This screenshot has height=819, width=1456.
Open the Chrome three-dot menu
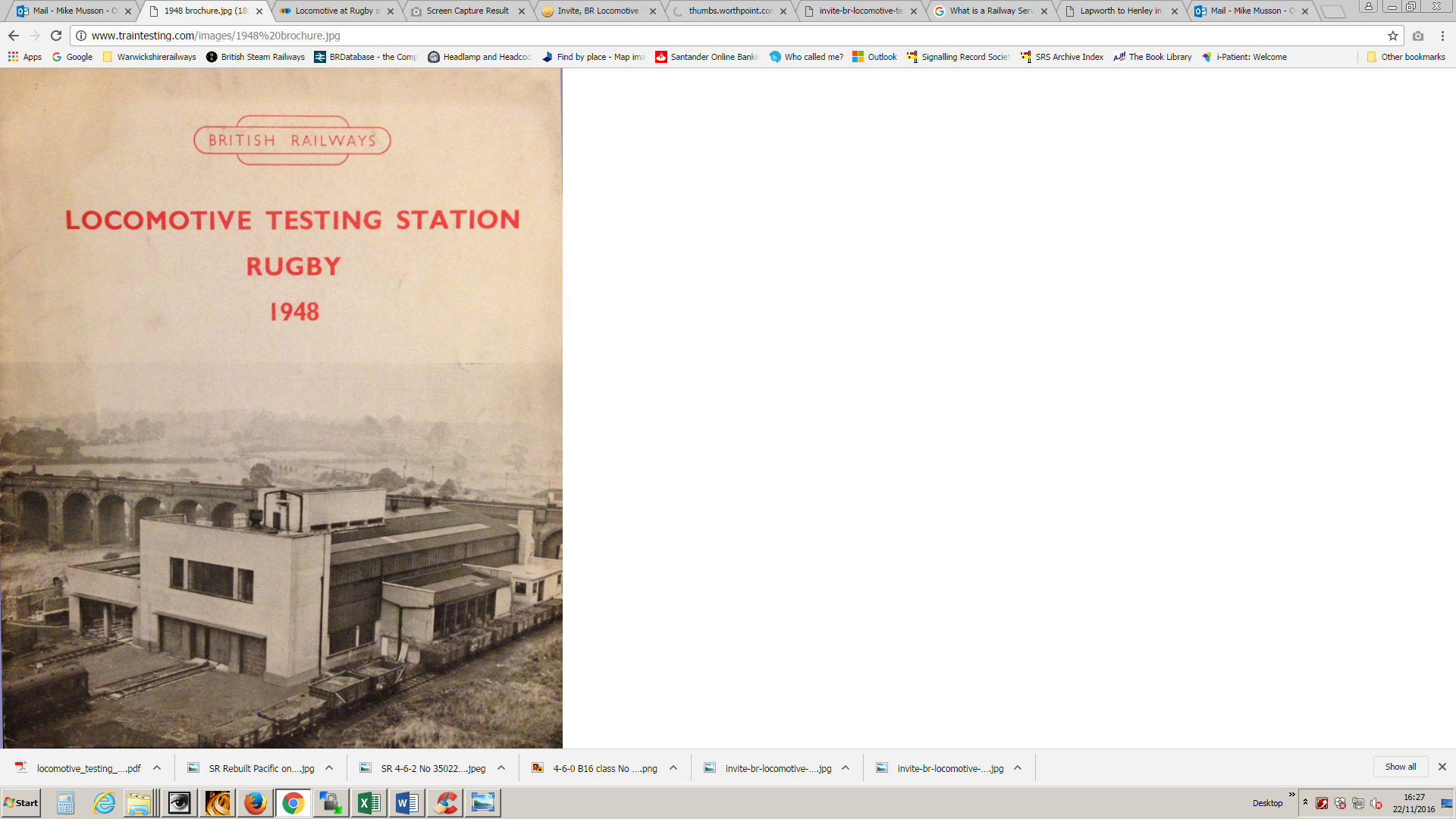pyautogui.click(x=1442, y=36)
